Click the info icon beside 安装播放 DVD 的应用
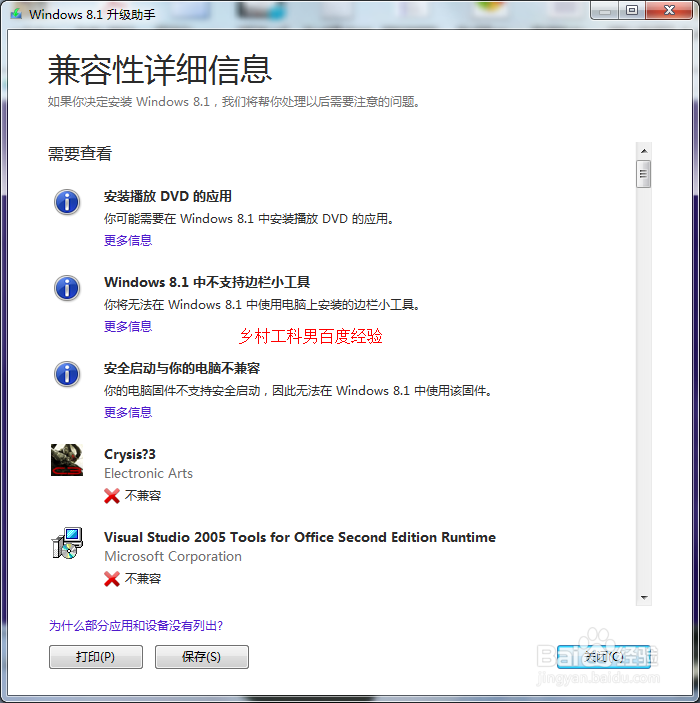This screenshot has height=703, width=700. 67,202
